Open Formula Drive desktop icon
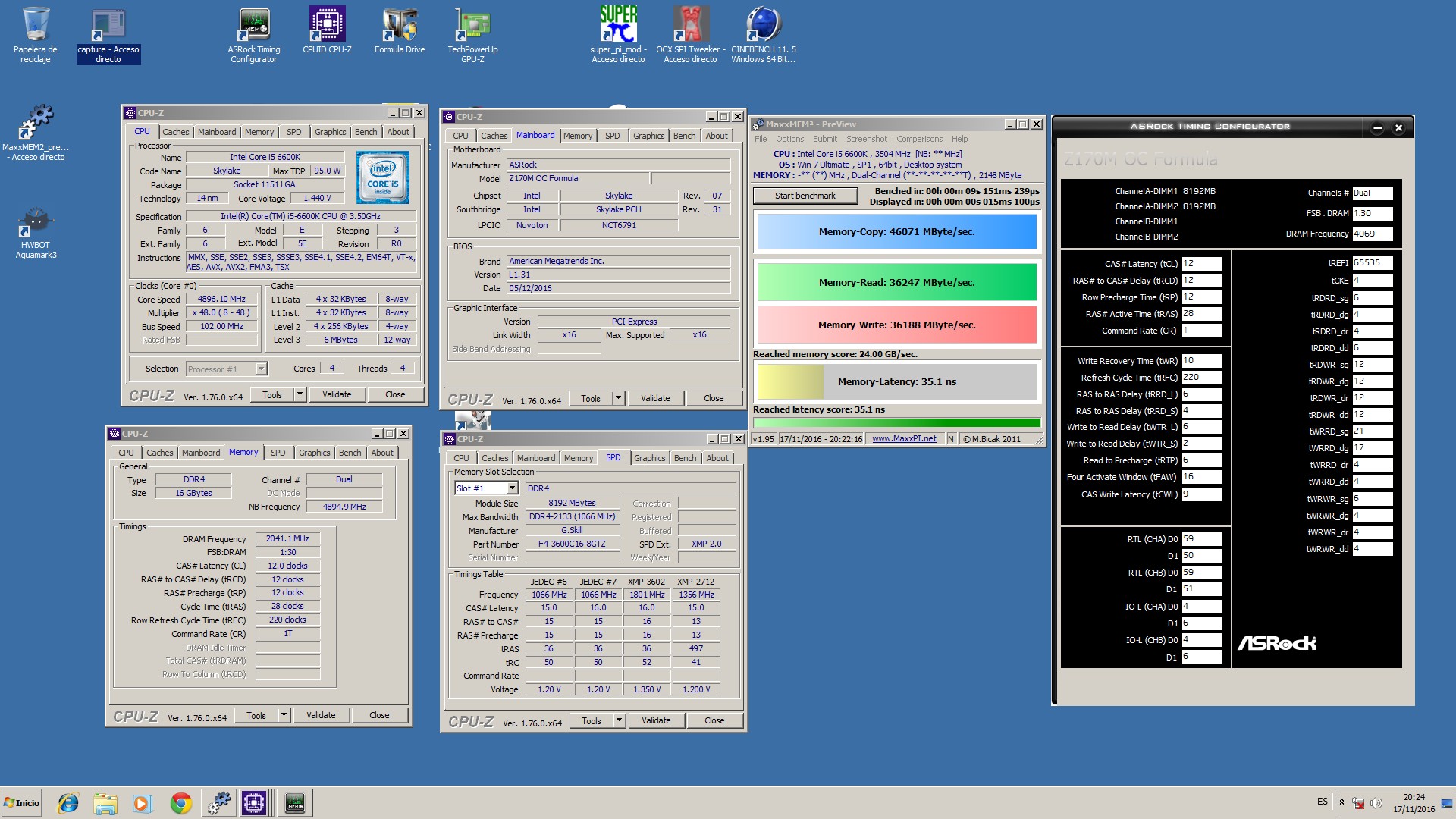 click(x=400, y=30)
